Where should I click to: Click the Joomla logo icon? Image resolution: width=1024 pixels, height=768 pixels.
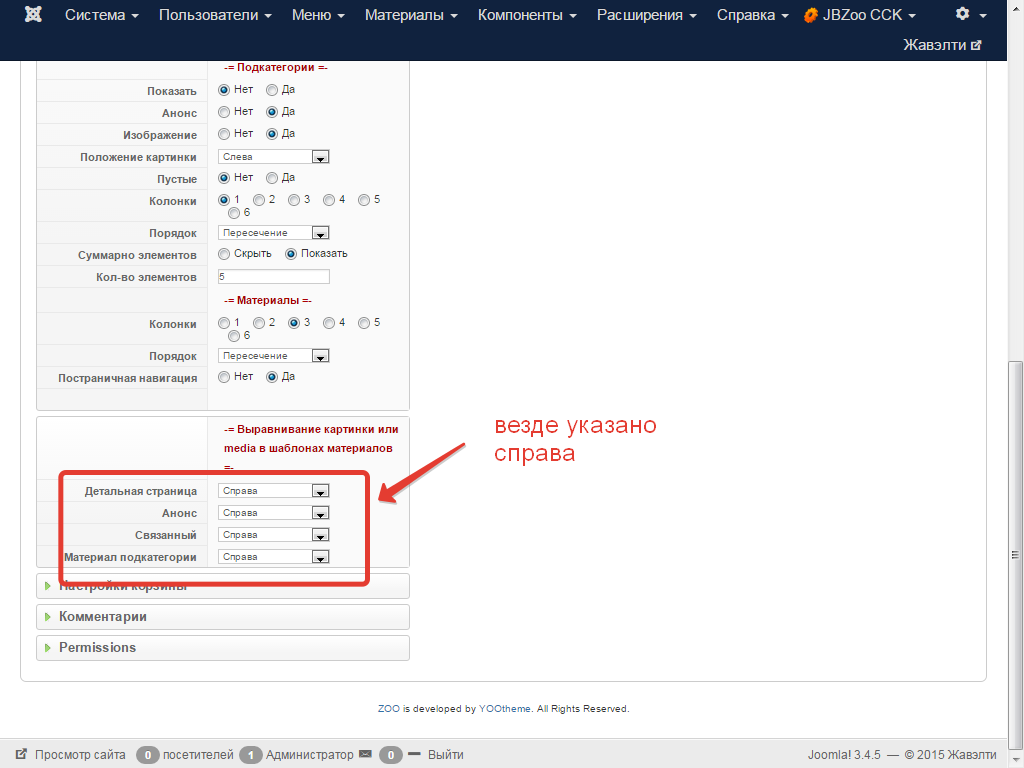pos(33,15)
